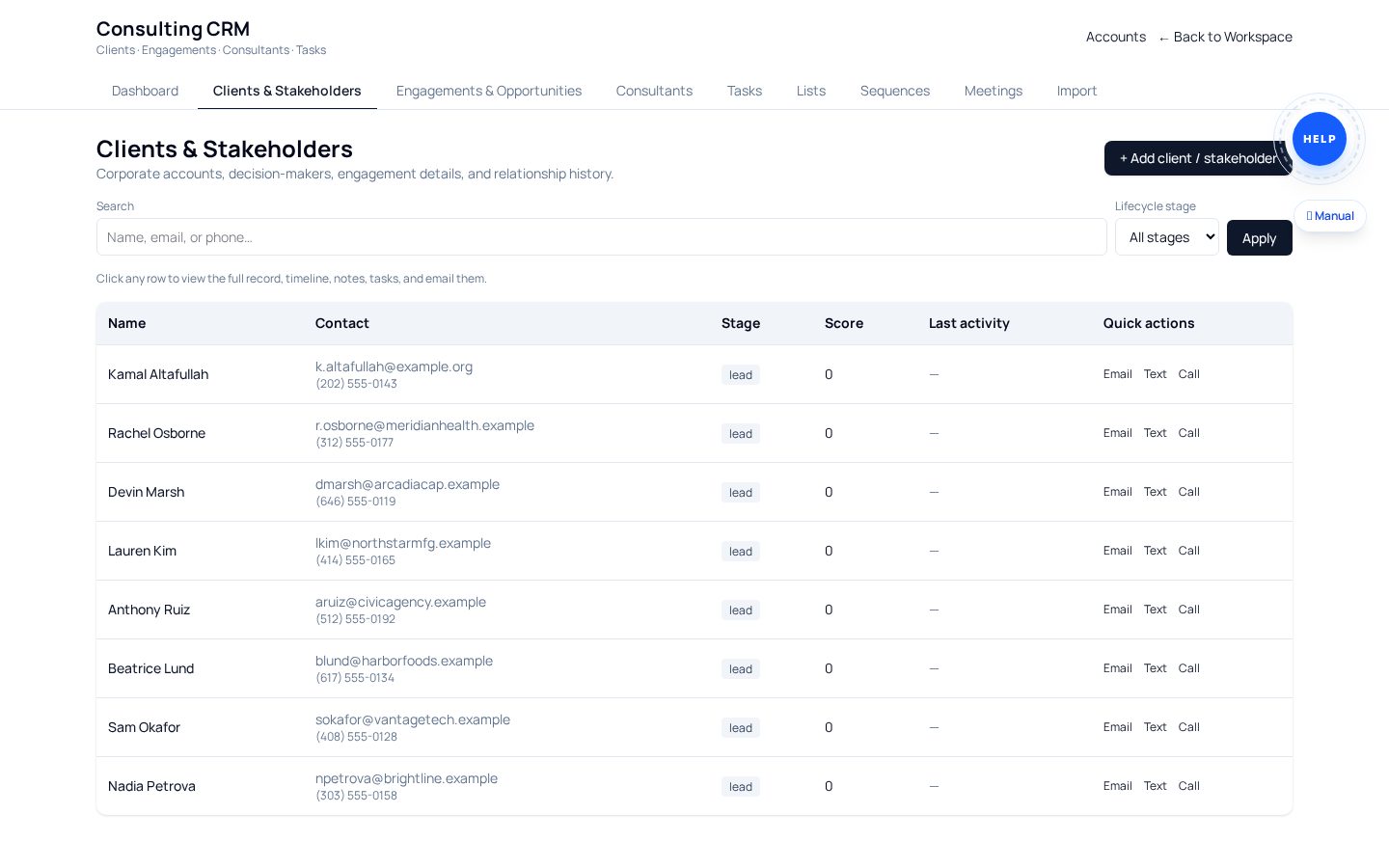This screenshot has height=868, width=1389.
Task: Click Text for Kamal Altafullah
Action: tap(1155, 374)
